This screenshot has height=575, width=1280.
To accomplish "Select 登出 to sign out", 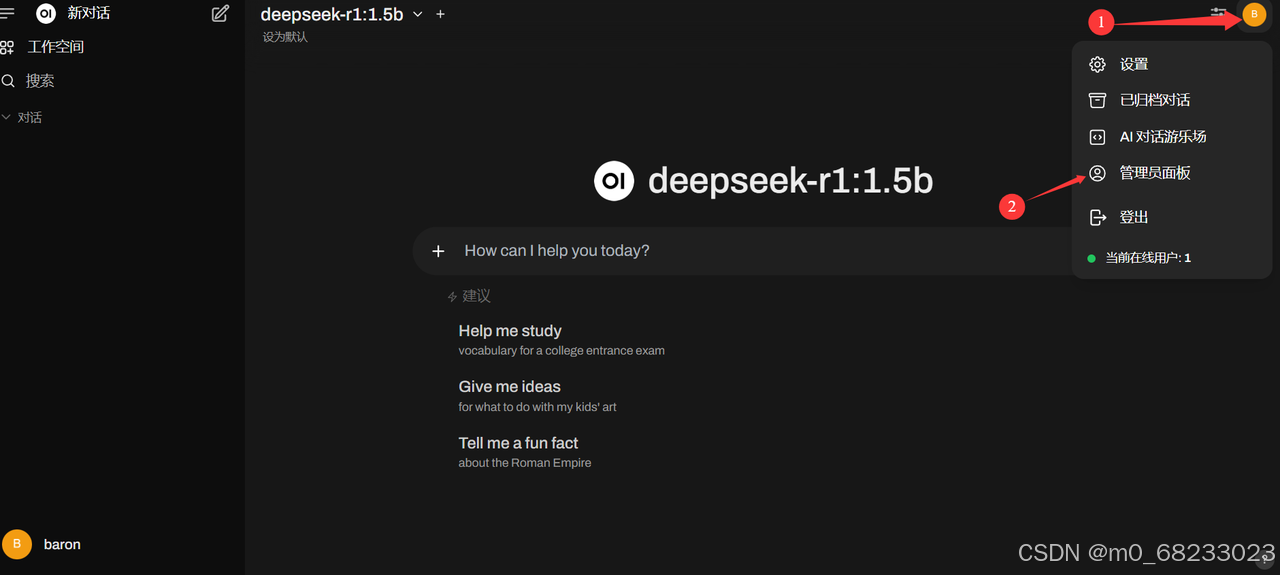I will (x=1171, y=217).
